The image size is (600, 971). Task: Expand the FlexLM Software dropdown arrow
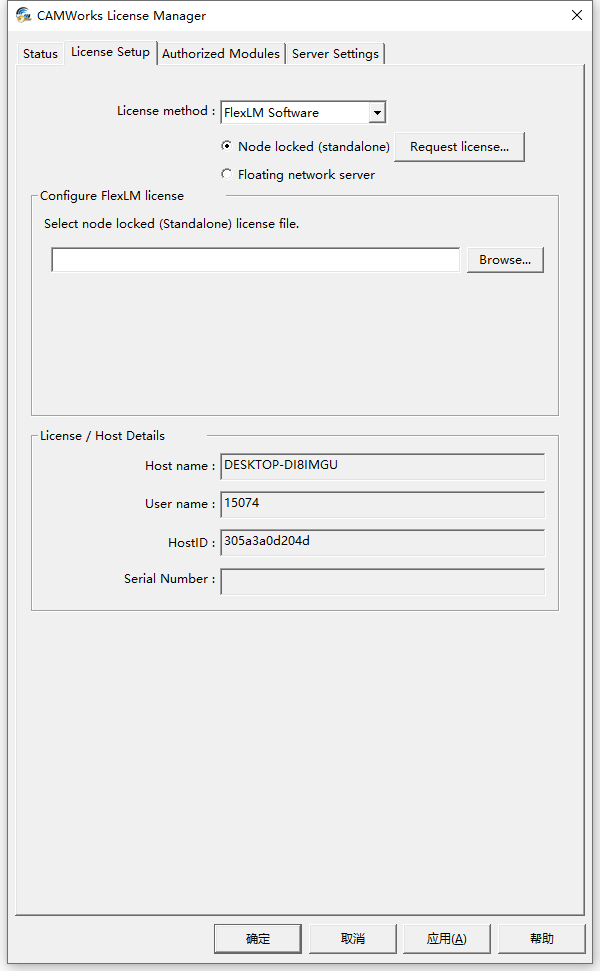tap(377, 113)
